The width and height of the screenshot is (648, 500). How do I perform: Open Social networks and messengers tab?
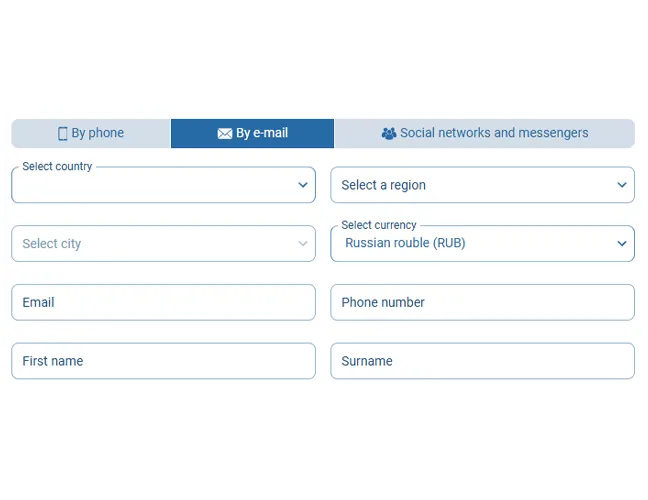[485, 133]
